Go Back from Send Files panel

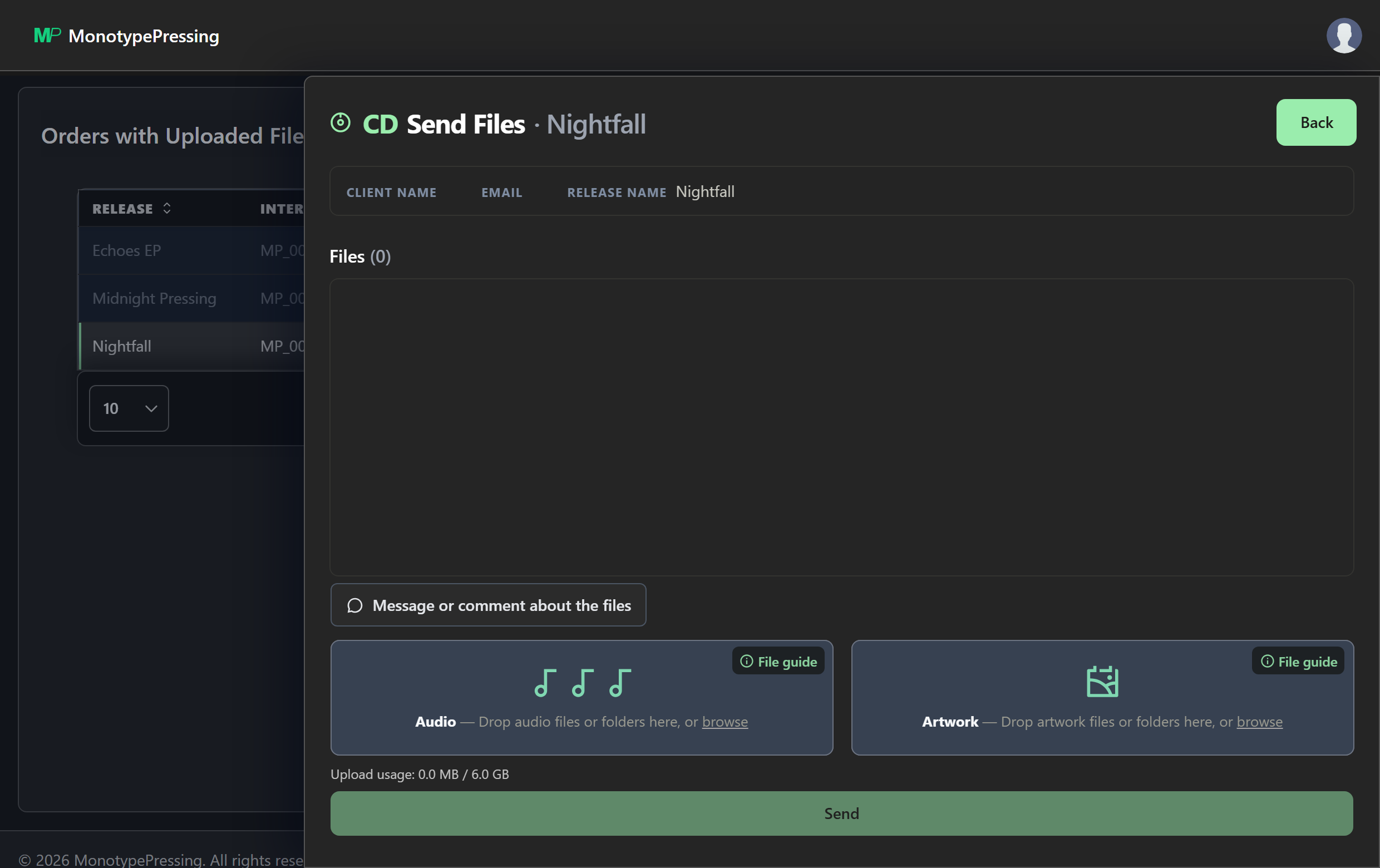[1316, 122]
